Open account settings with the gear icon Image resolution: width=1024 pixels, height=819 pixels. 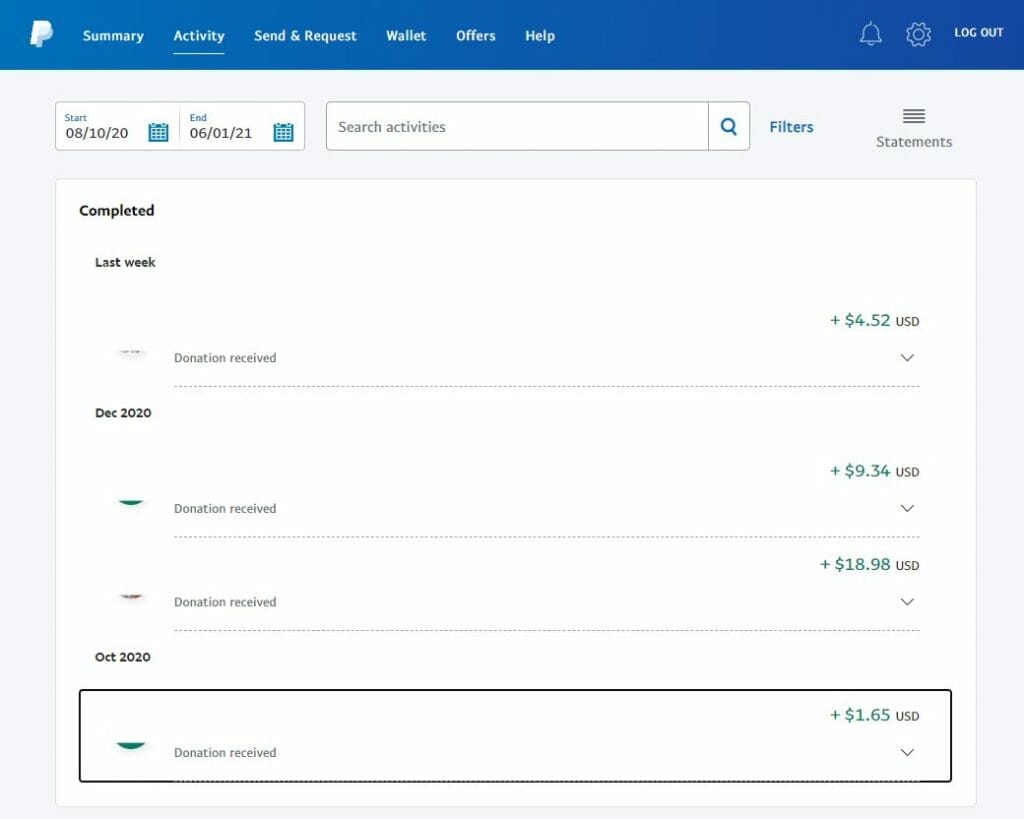pyautogui.click(x=918, y=33)
